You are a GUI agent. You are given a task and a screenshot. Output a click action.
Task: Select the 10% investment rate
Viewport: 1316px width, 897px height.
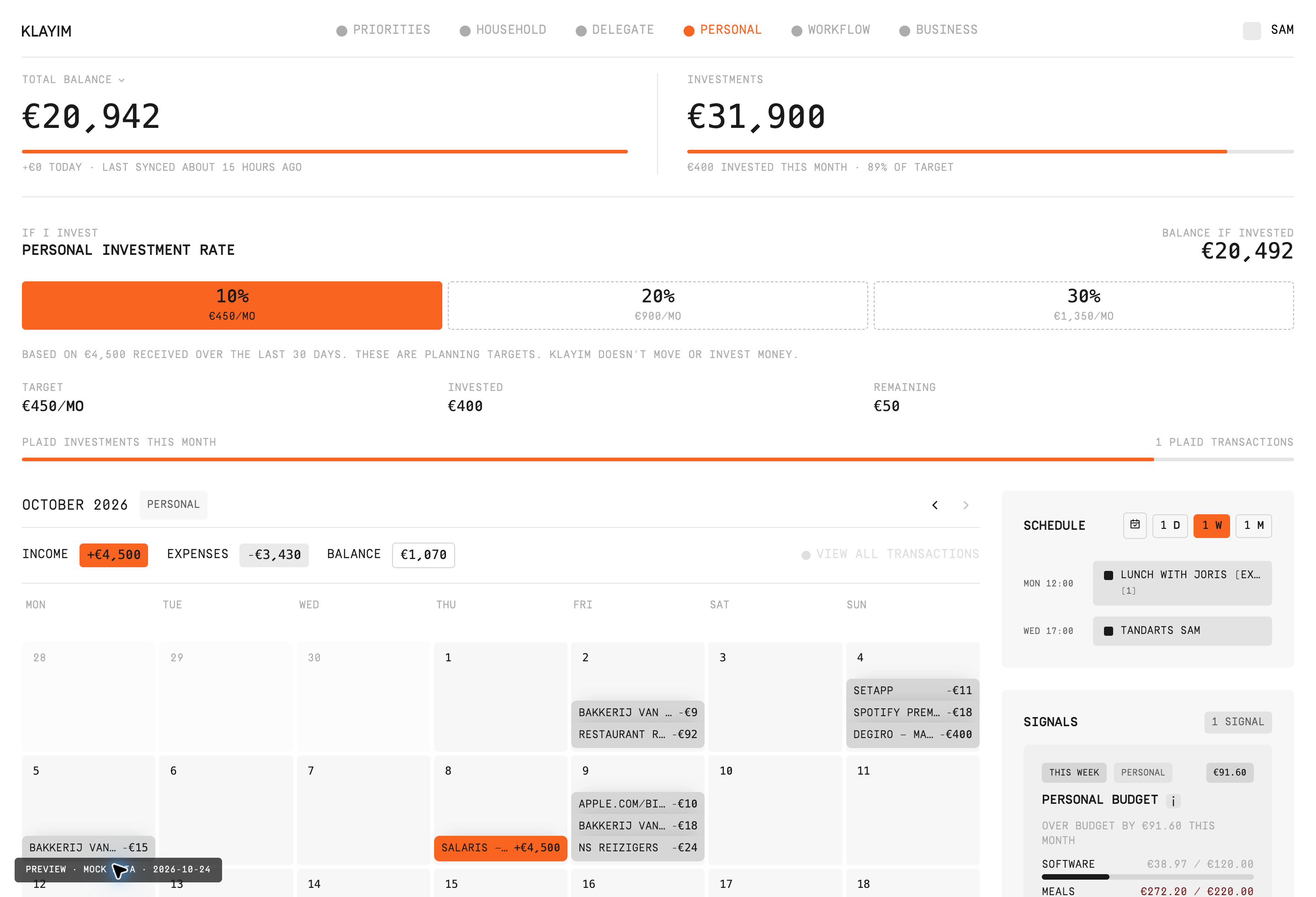232,306
